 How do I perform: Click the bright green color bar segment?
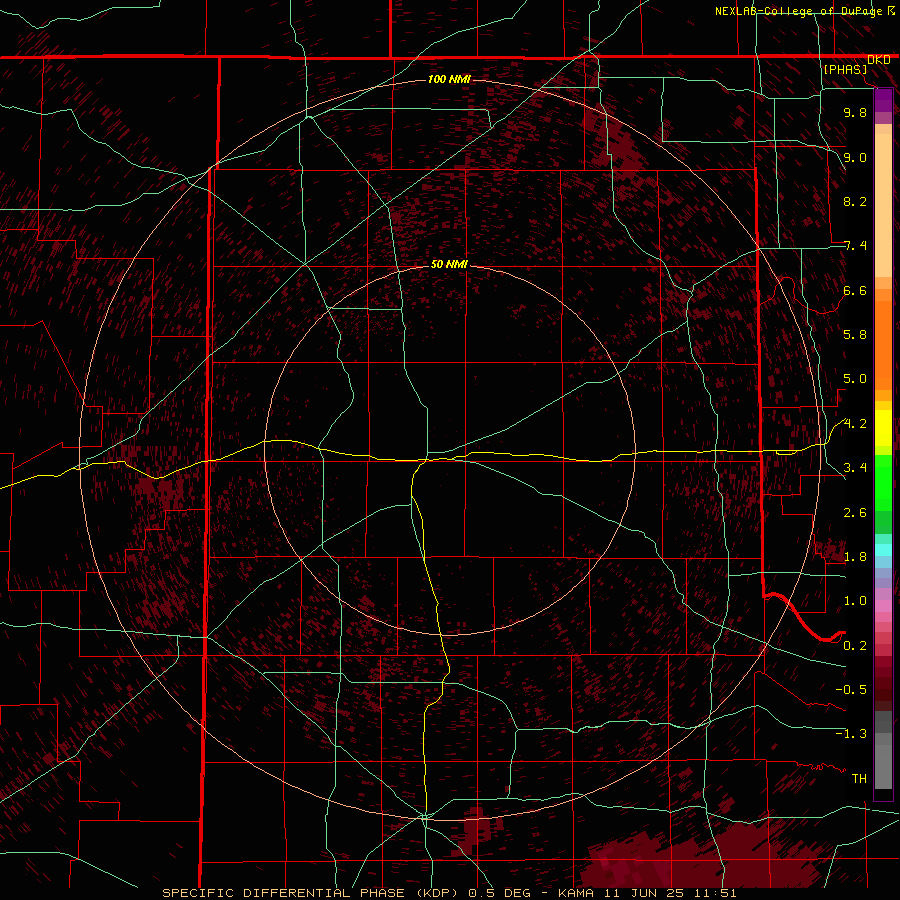coord(883,482)
